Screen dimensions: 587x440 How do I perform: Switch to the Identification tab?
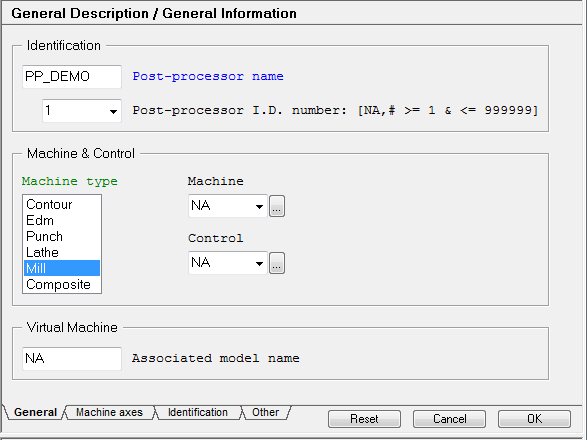click(x=198, y=412)
